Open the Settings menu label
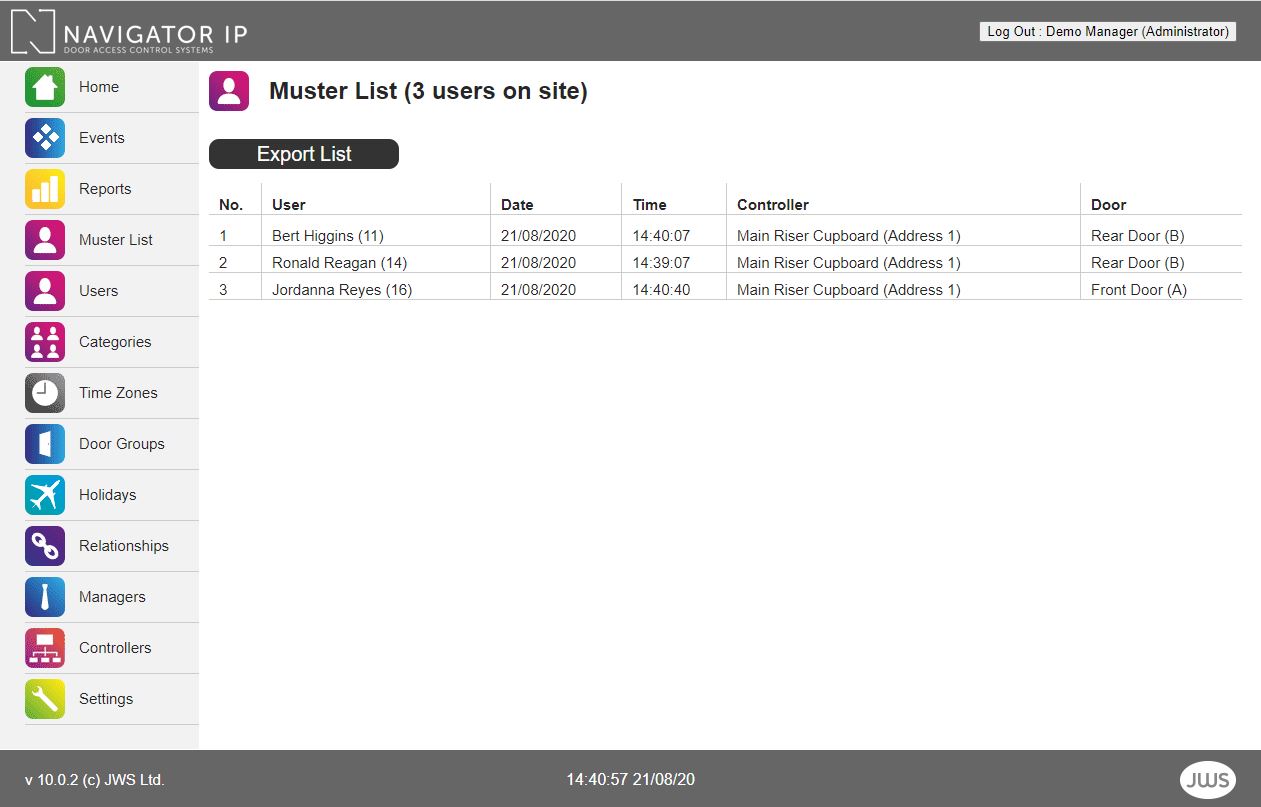 coord(106,699)
